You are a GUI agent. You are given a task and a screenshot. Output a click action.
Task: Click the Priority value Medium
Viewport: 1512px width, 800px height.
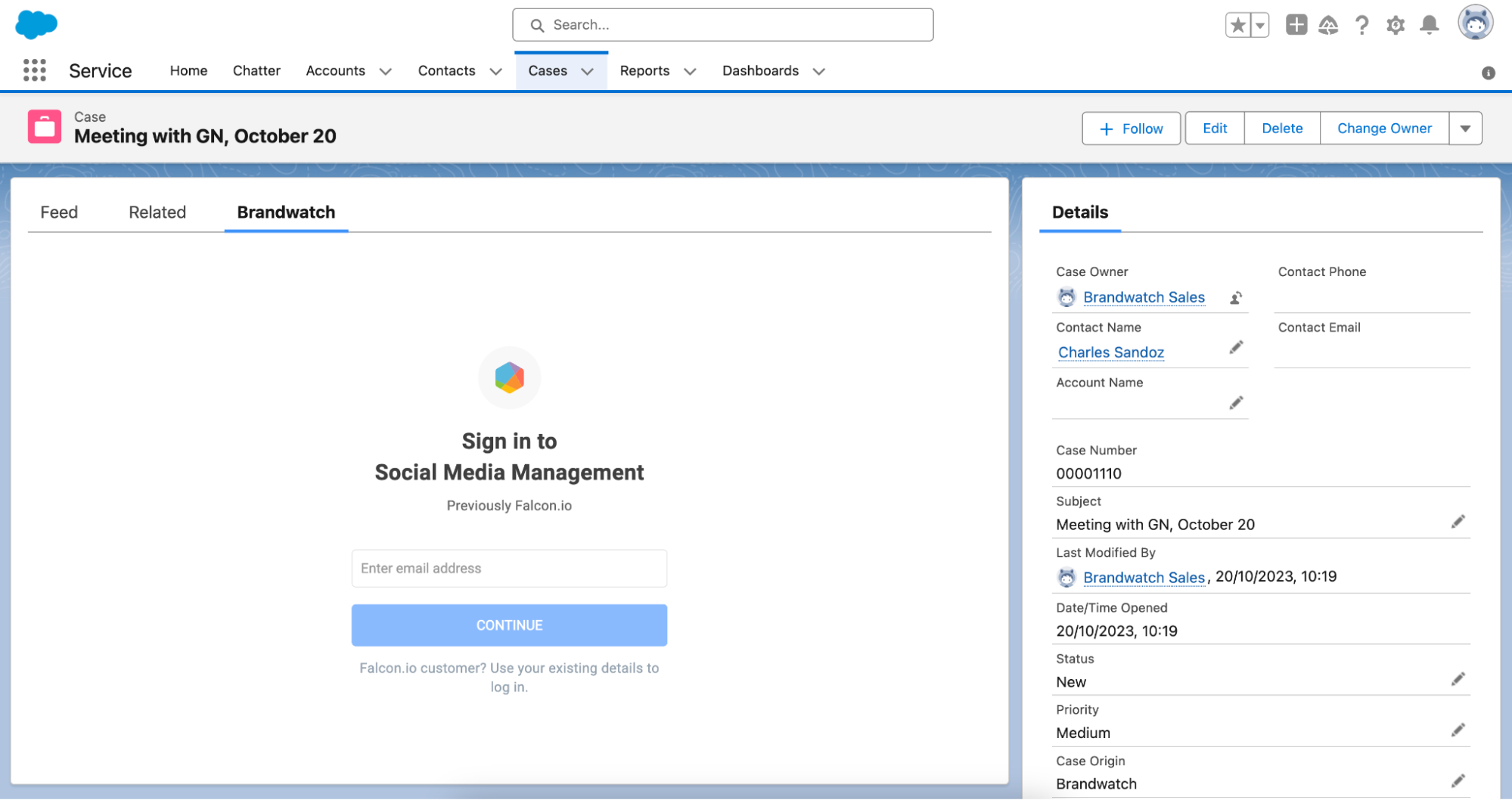point(1083,733)
